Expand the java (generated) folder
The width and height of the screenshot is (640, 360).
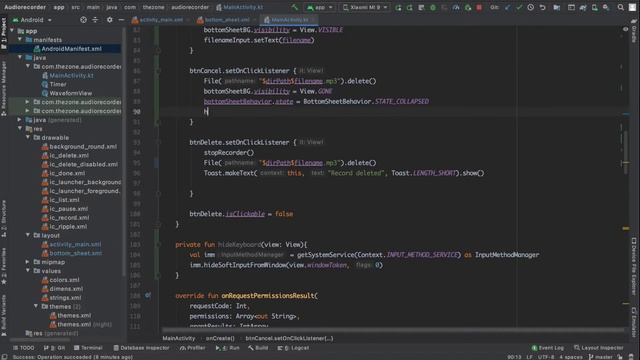(20, 120)
